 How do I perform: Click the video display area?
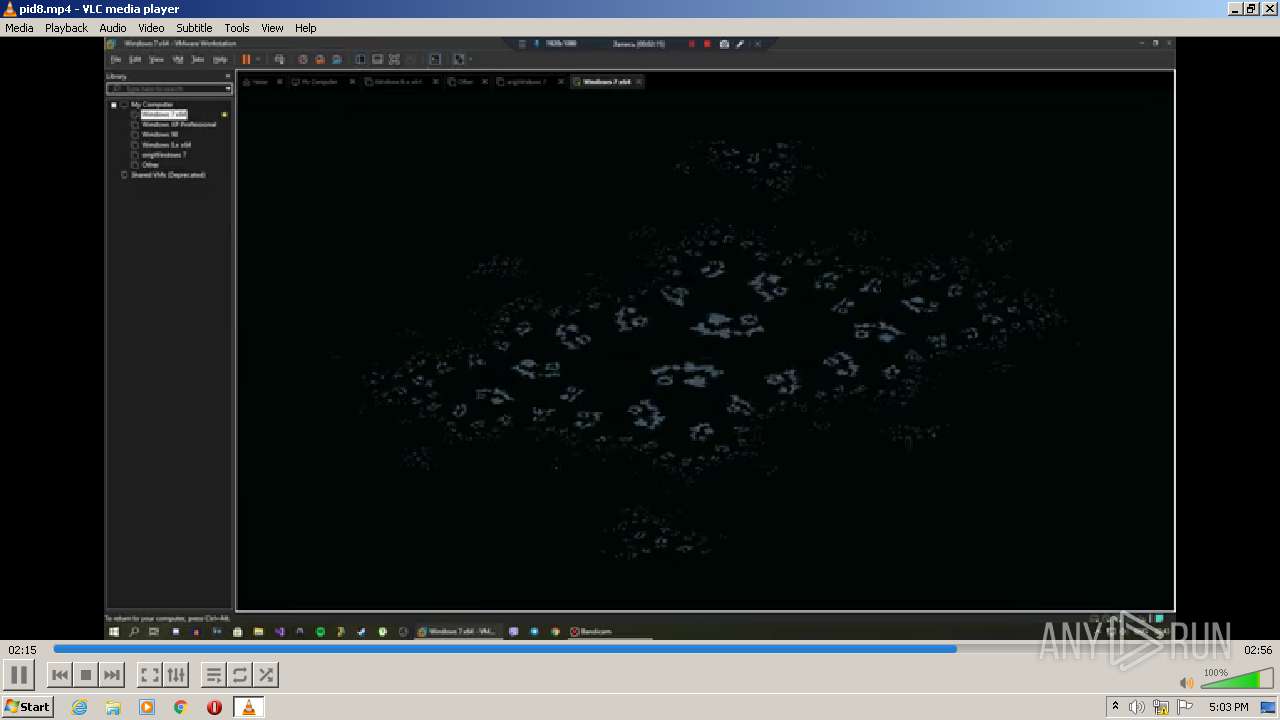click(640, 338)
